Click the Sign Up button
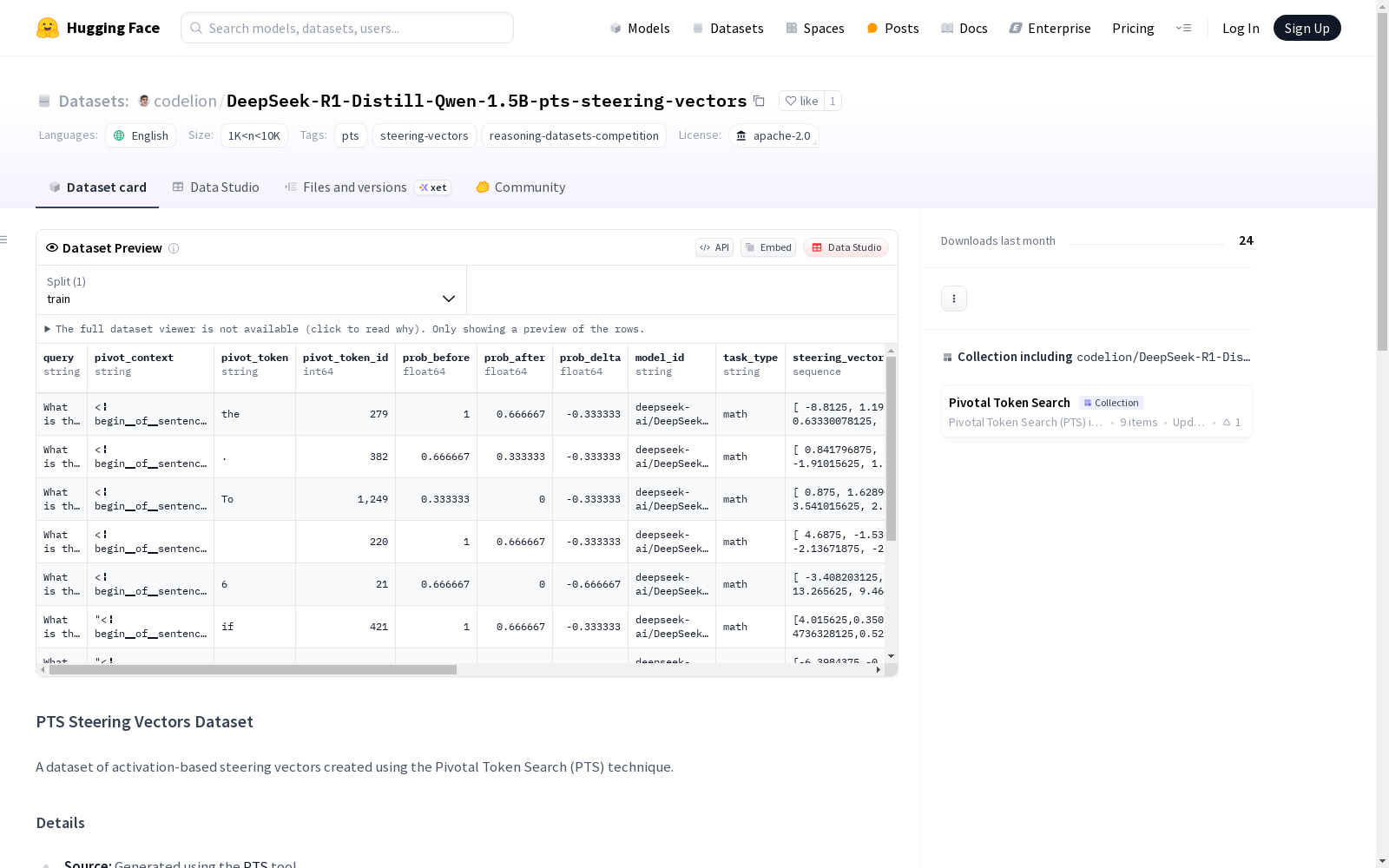This screenshot has height=868, width=1389. (1307, 28)
